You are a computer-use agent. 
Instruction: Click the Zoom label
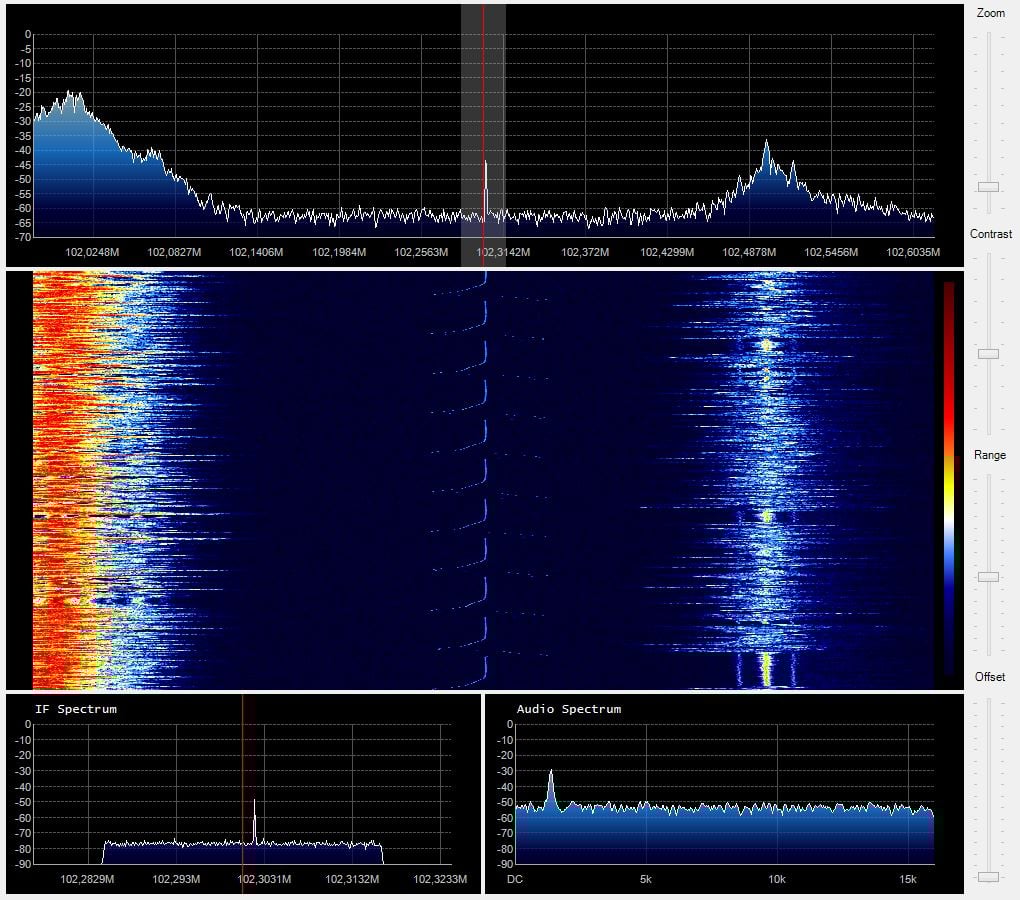[990, 13]
